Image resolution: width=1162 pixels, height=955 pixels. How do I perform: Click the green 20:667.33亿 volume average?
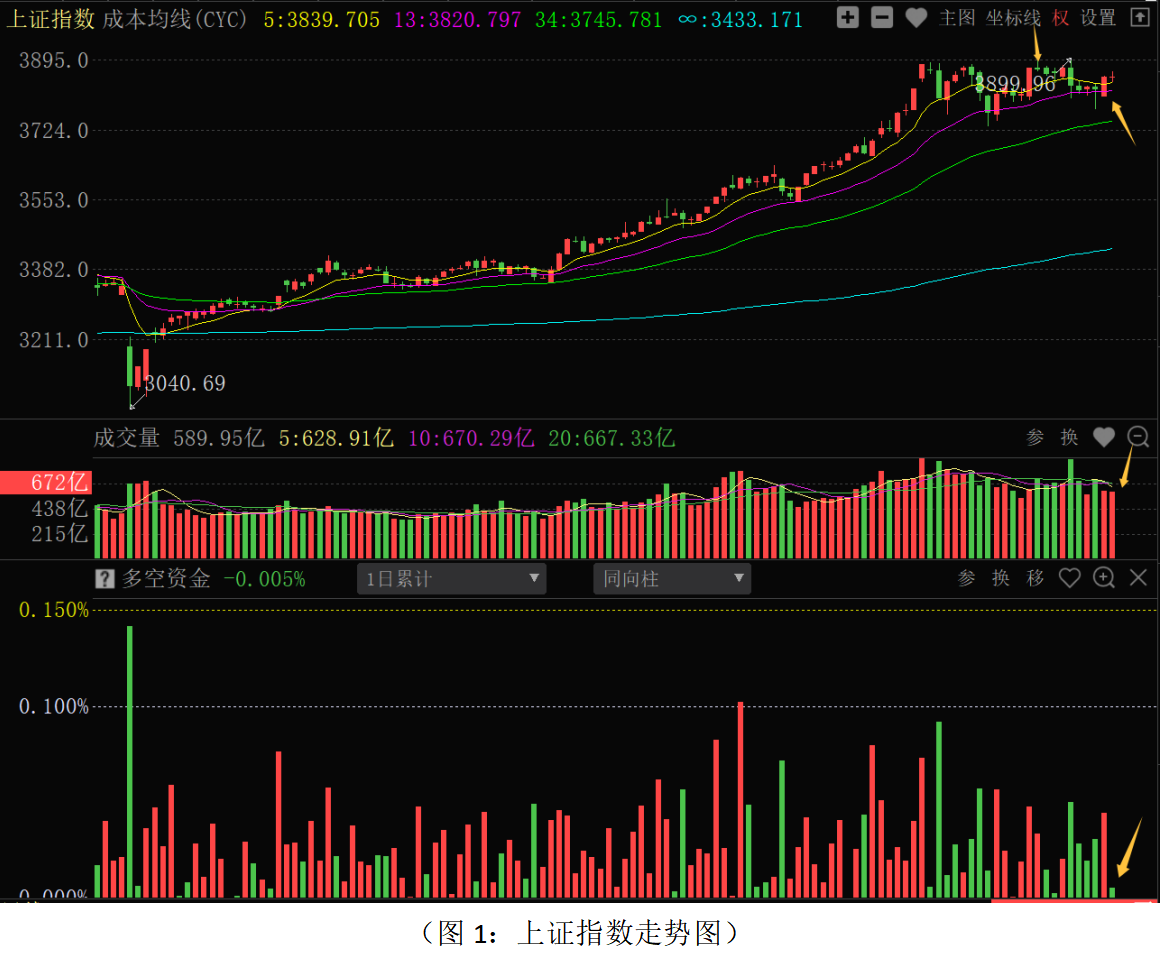(611, 438)
